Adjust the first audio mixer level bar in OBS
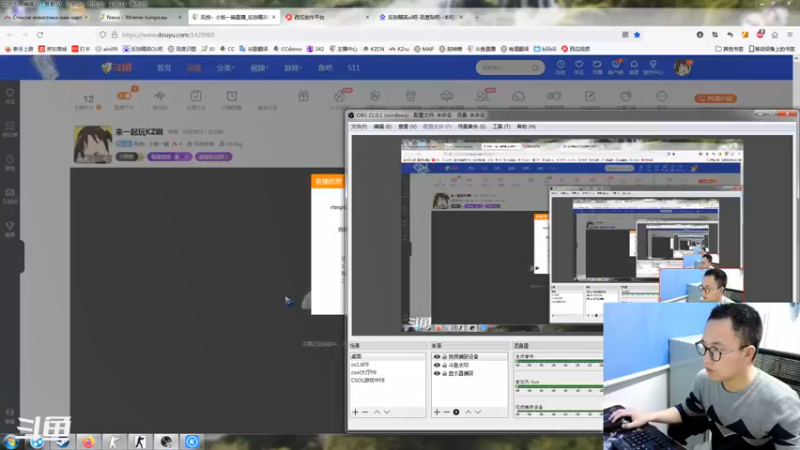The height and width of the screenshot is (450, 800). (x=559, y=362)
